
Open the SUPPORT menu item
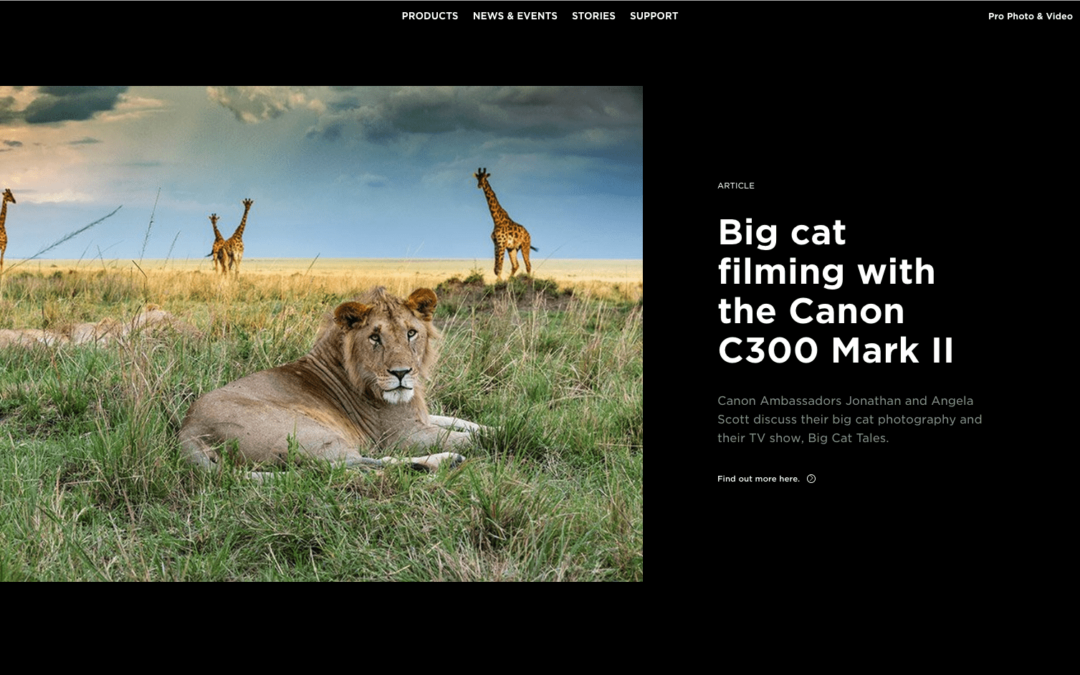tap(654, 16)
